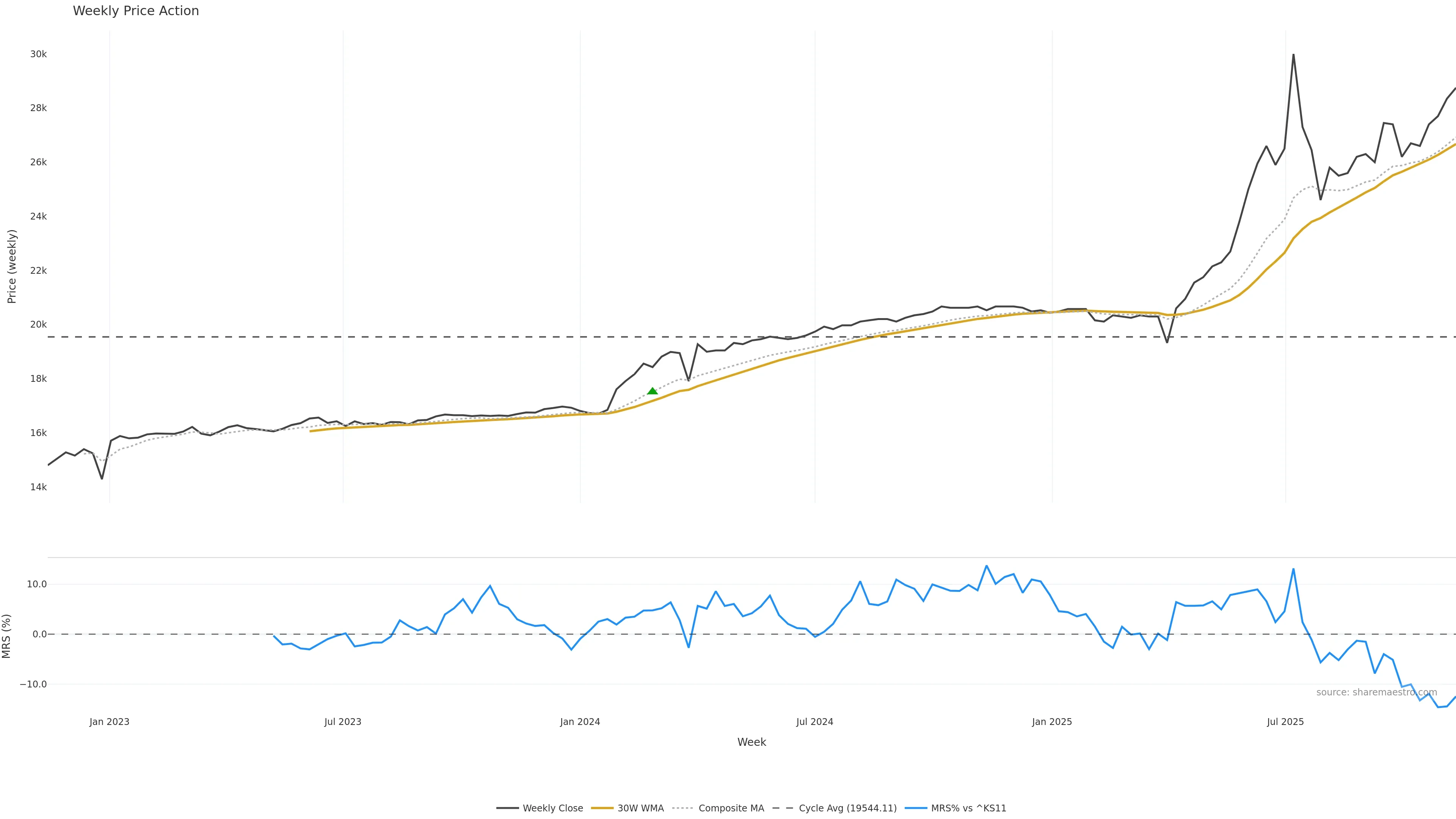Select the Jan 2025 x-axis tick label
Viewport: 1456px width, 819px height.
pos(1052,722)
